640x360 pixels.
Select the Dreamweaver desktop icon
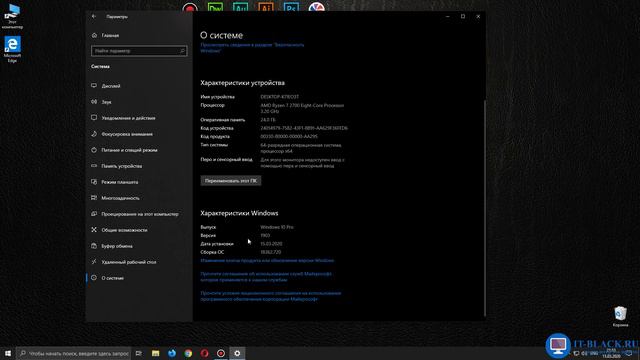215,7
